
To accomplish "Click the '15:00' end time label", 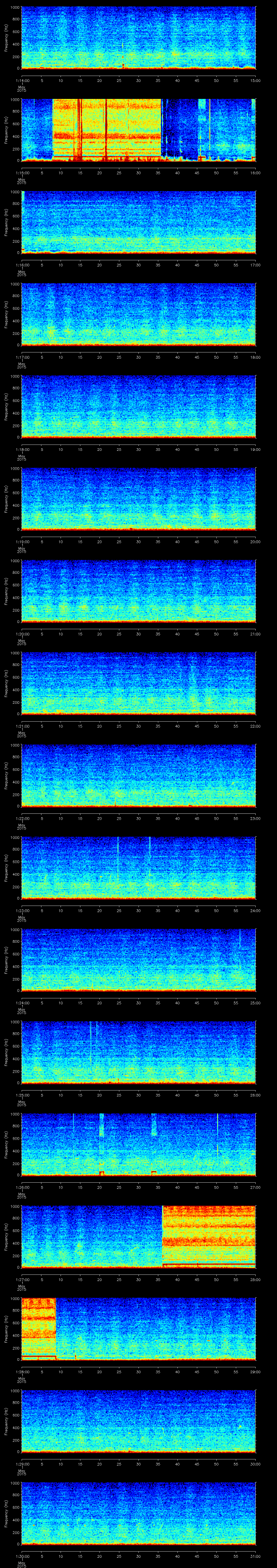I will [256, 80].
